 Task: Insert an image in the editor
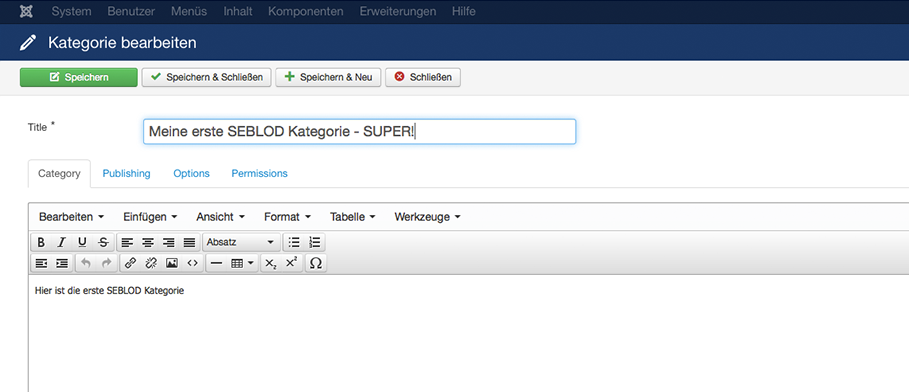pos(172,263)
